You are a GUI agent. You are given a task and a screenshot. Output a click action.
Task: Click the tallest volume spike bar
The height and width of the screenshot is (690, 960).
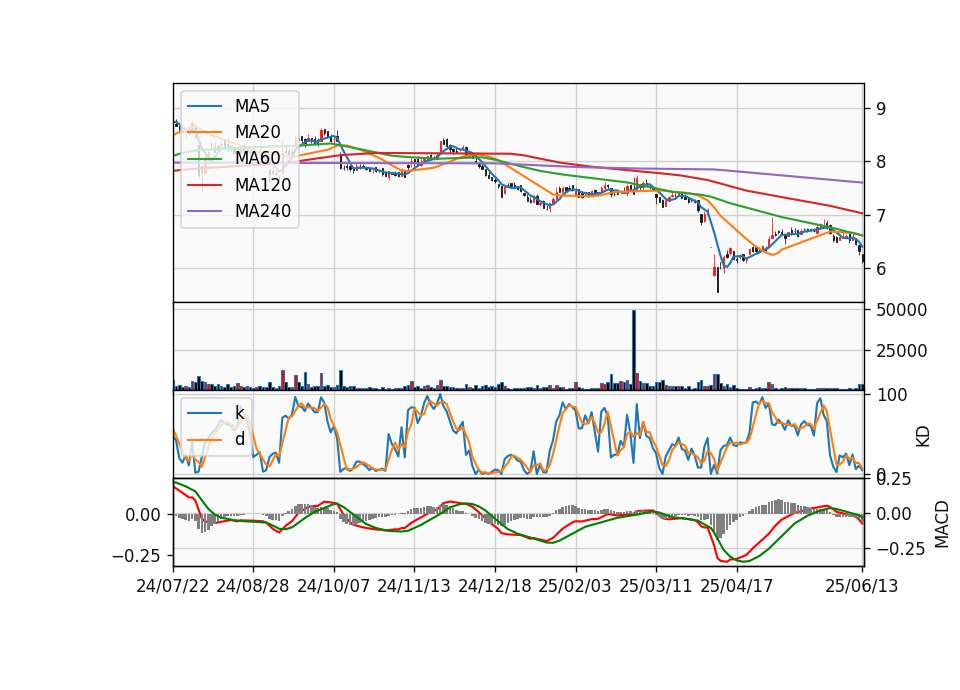click(x=634, y=350)
